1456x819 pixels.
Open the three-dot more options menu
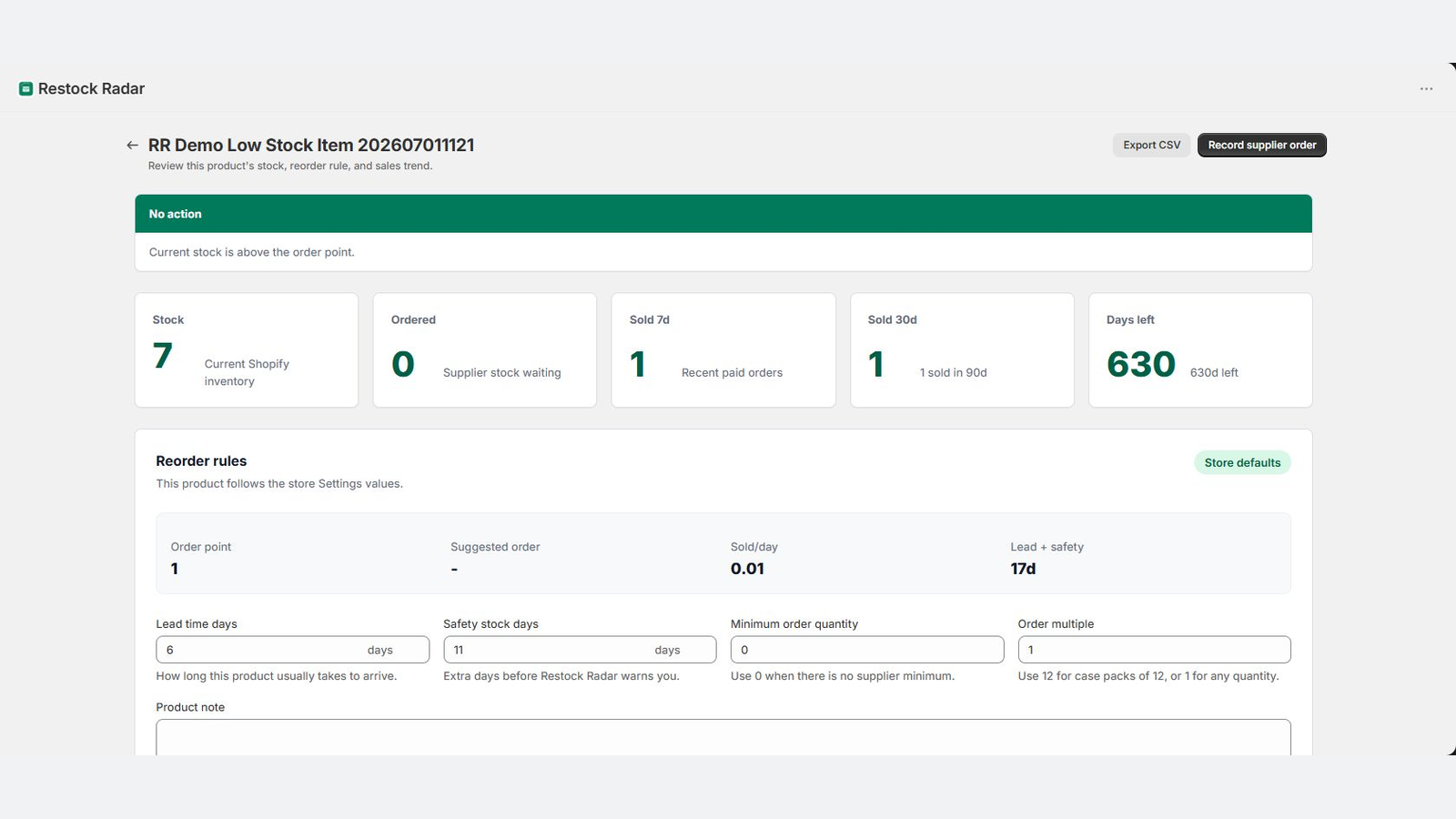coord(1426,88)
